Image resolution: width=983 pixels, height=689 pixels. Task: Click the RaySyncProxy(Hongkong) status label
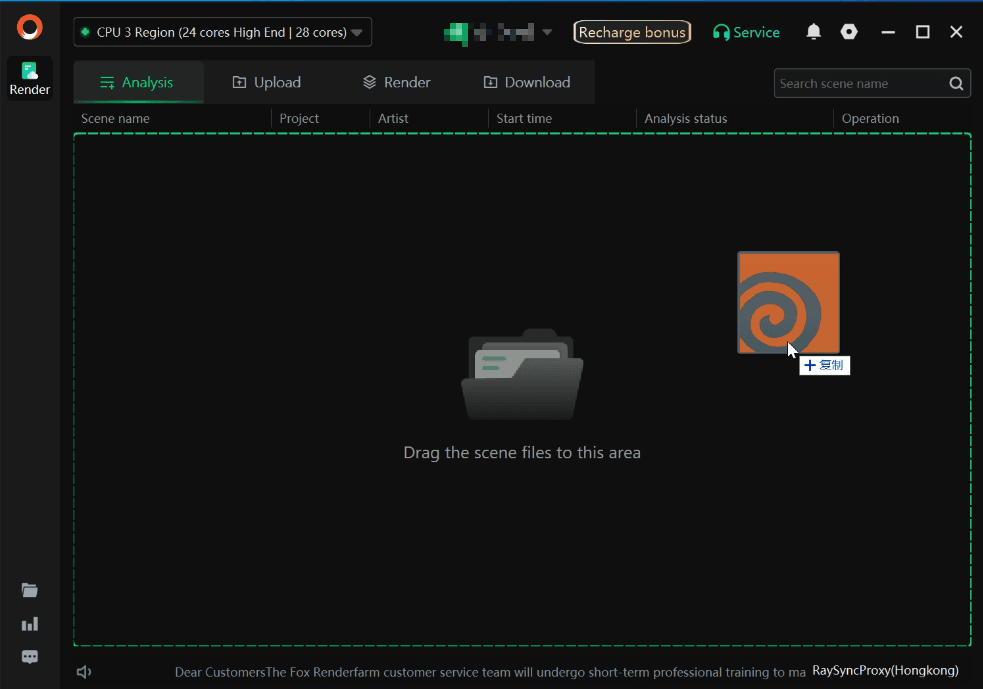point(885,670)
